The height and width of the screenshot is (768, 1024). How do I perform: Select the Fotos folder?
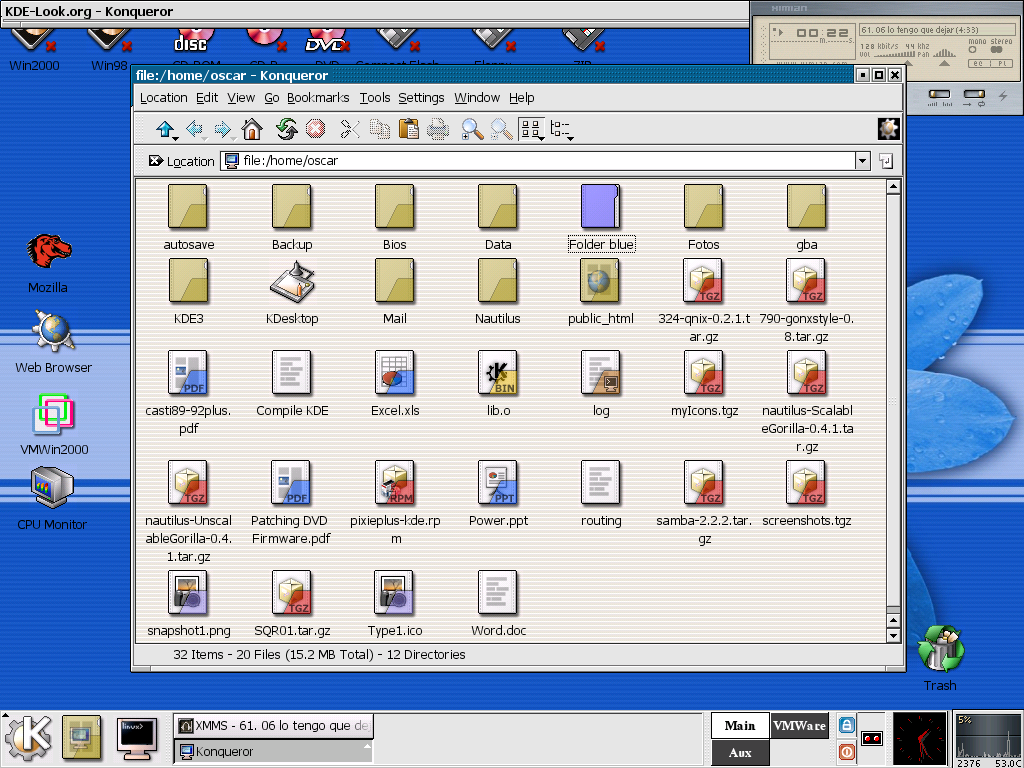[x=703, y=206]
